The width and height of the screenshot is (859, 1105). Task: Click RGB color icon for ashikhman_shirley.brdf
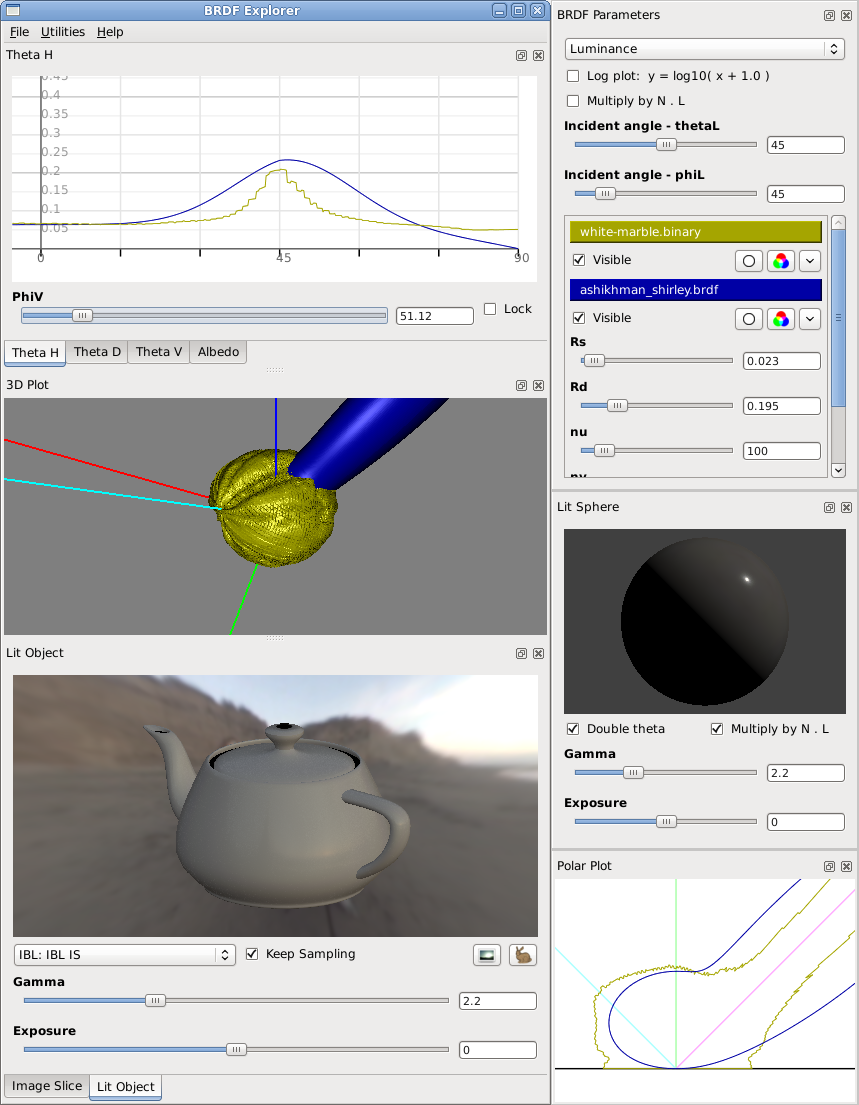tap(781, 319)
